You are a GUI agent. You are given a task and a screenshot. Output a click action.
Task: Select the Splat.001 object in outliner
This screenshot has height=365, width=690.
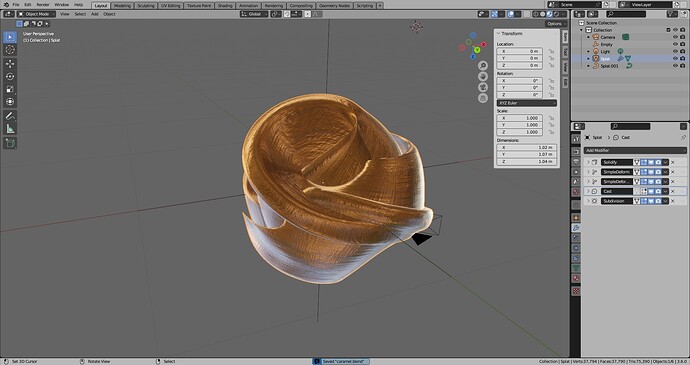click(x=609, y=66)
